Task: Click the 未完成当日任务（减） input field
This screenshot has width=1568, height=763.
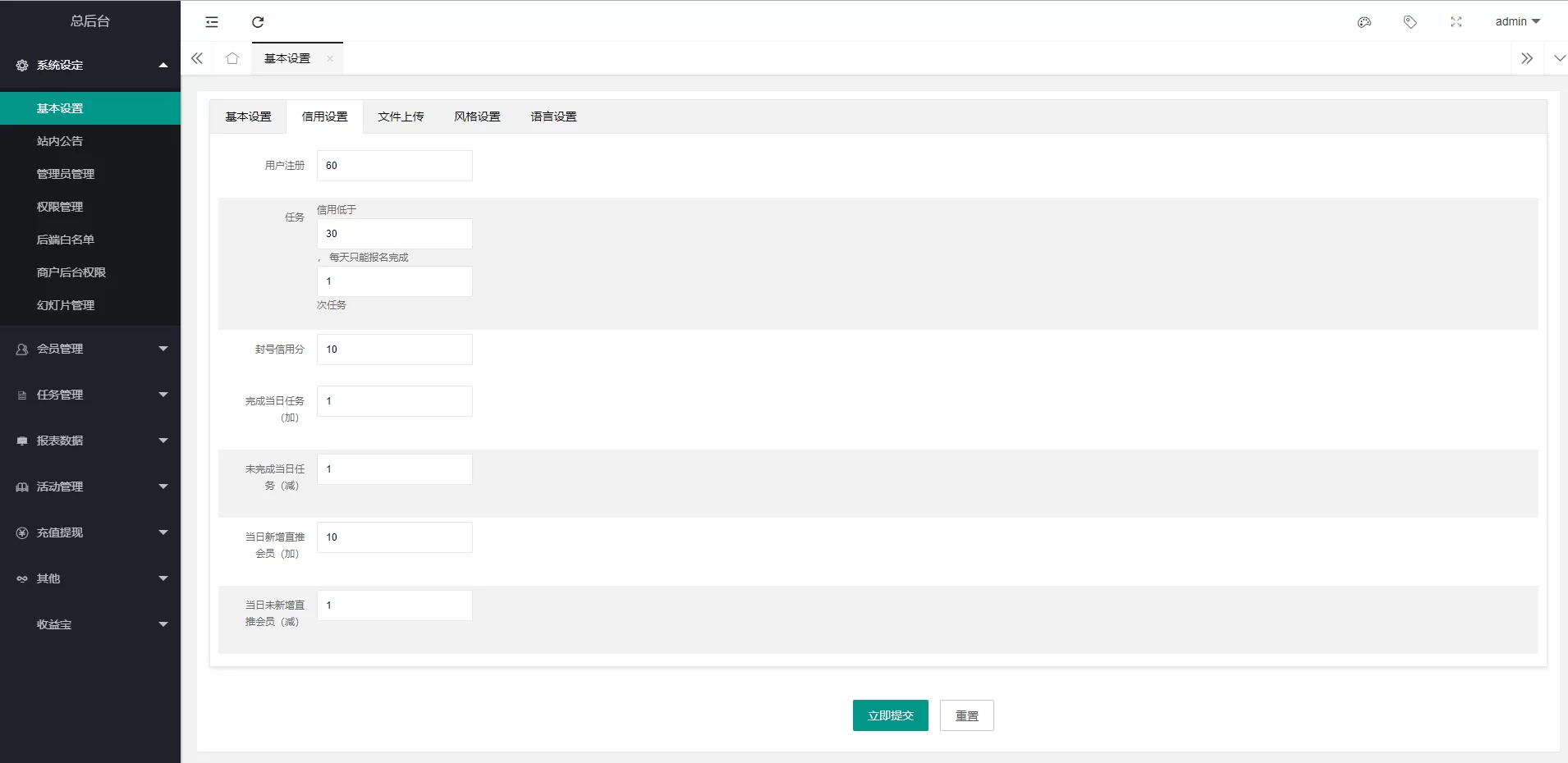Action: tap(395, 469)
